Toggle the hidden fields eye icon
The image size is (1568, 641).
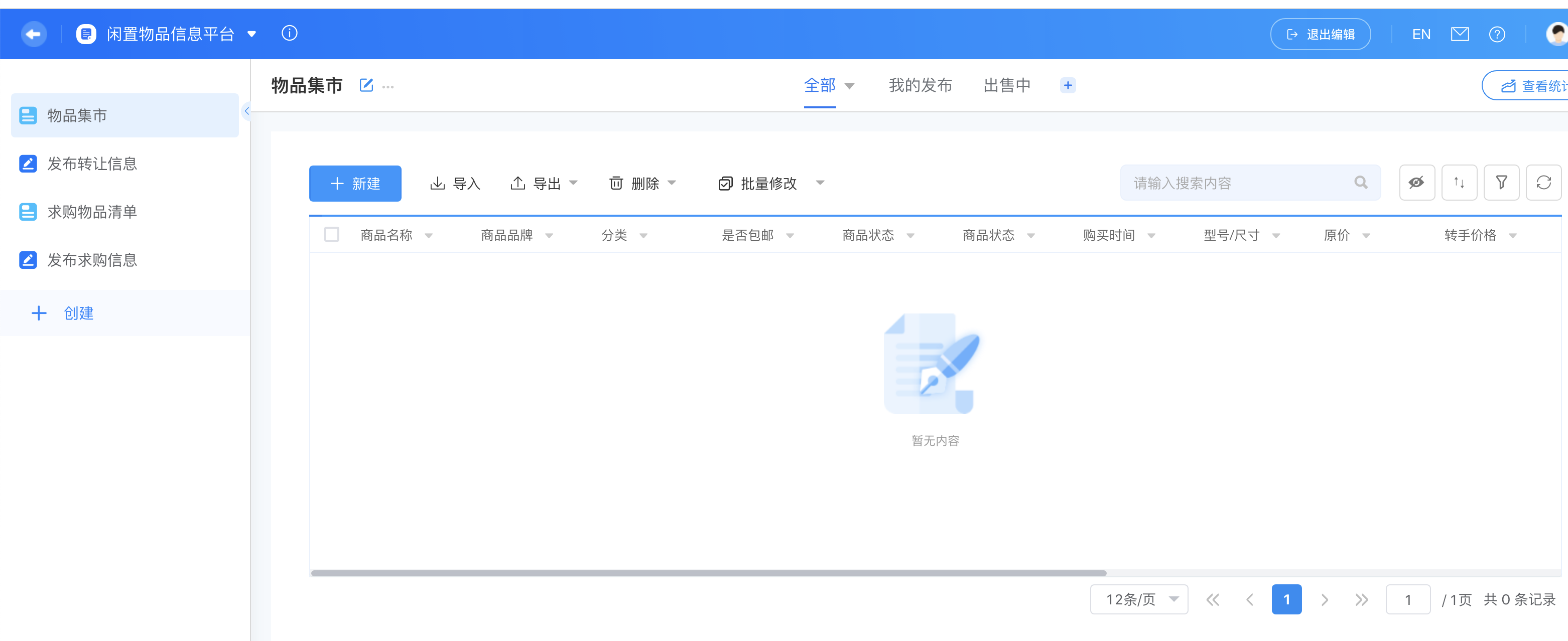1416,183
